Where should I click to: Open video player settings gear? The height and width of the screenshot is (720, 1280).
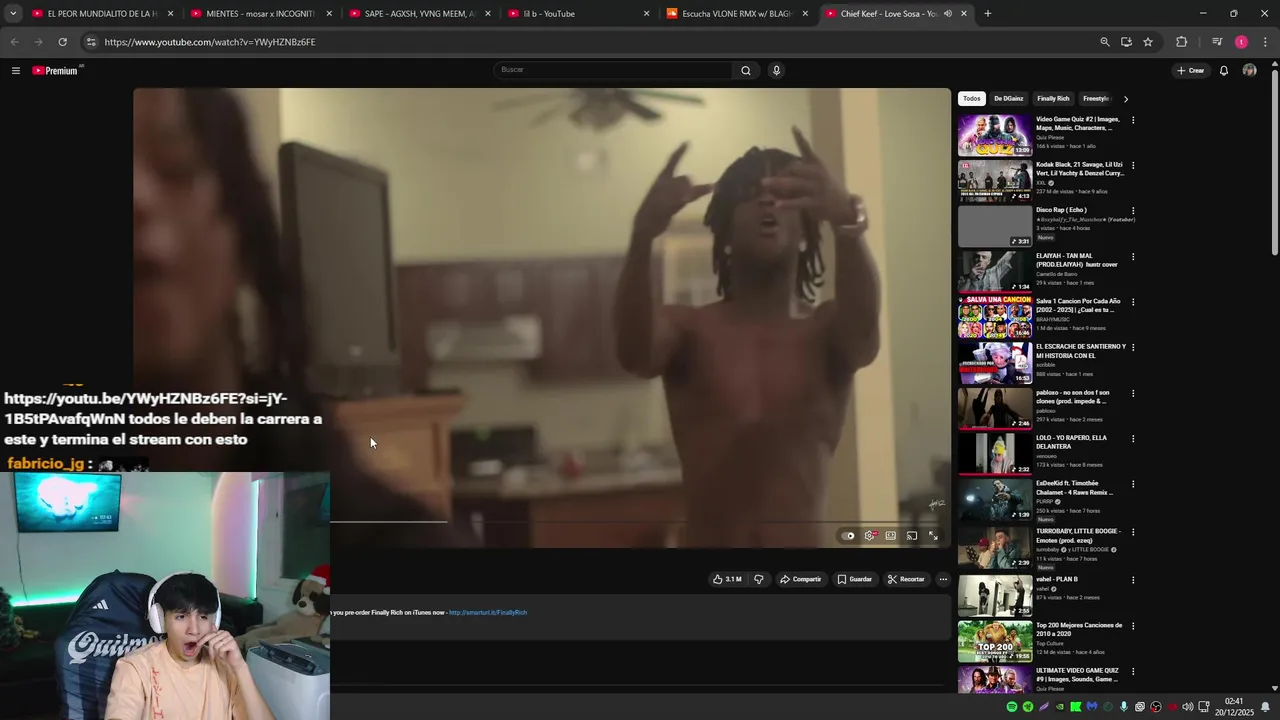pyautogui.click(x=870, y=536)
